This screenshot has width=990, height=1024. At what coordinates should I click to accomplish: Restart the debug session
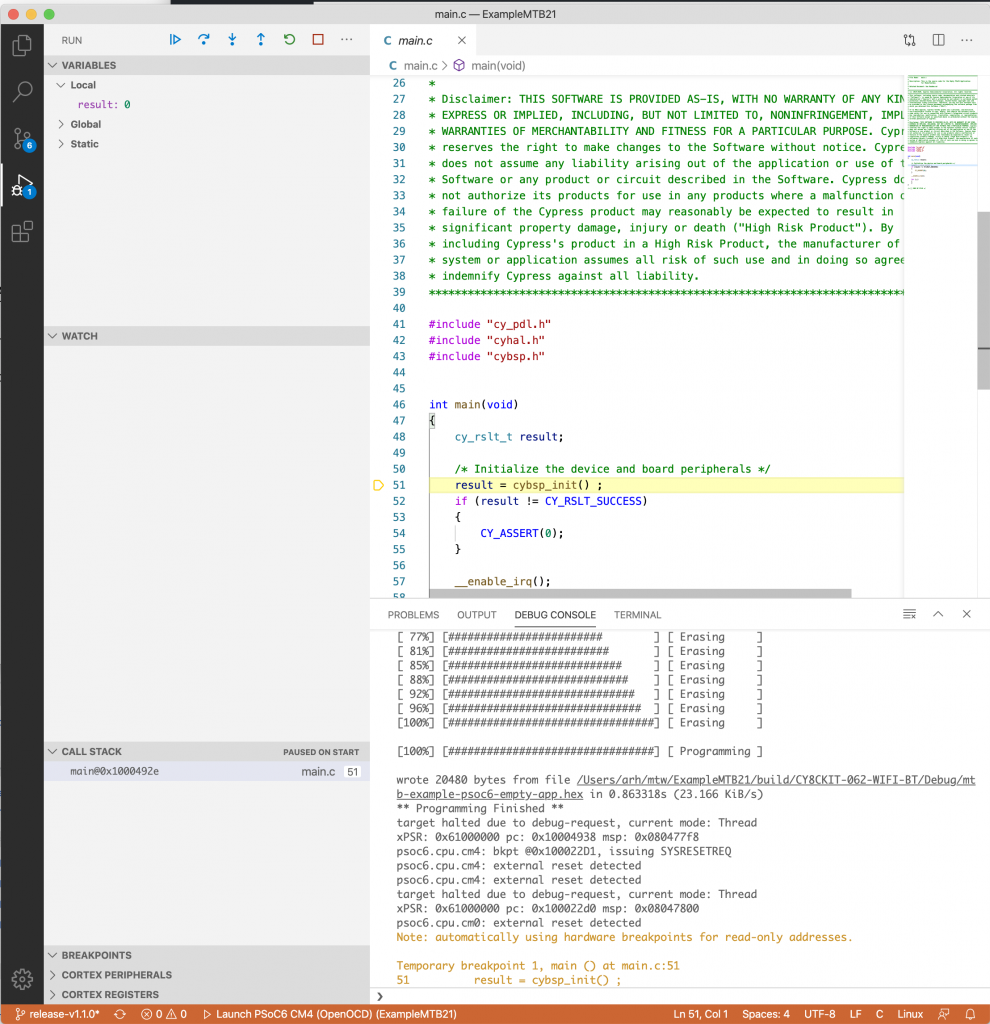coord(289,40)
